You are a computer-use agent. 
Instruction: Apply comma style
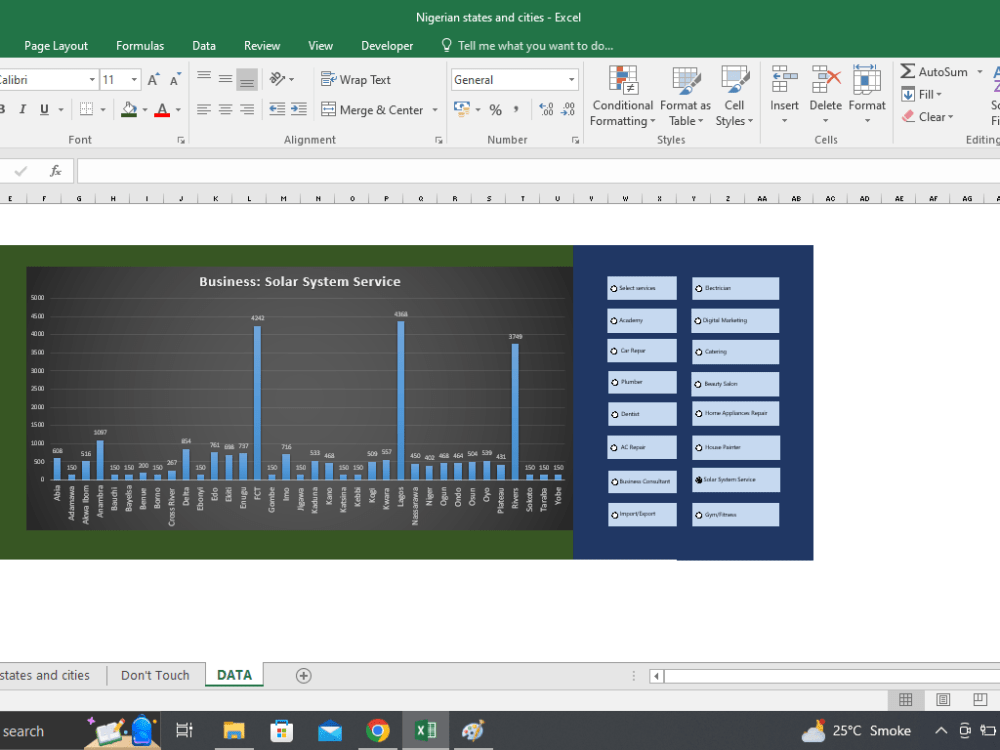click(516, 110)
